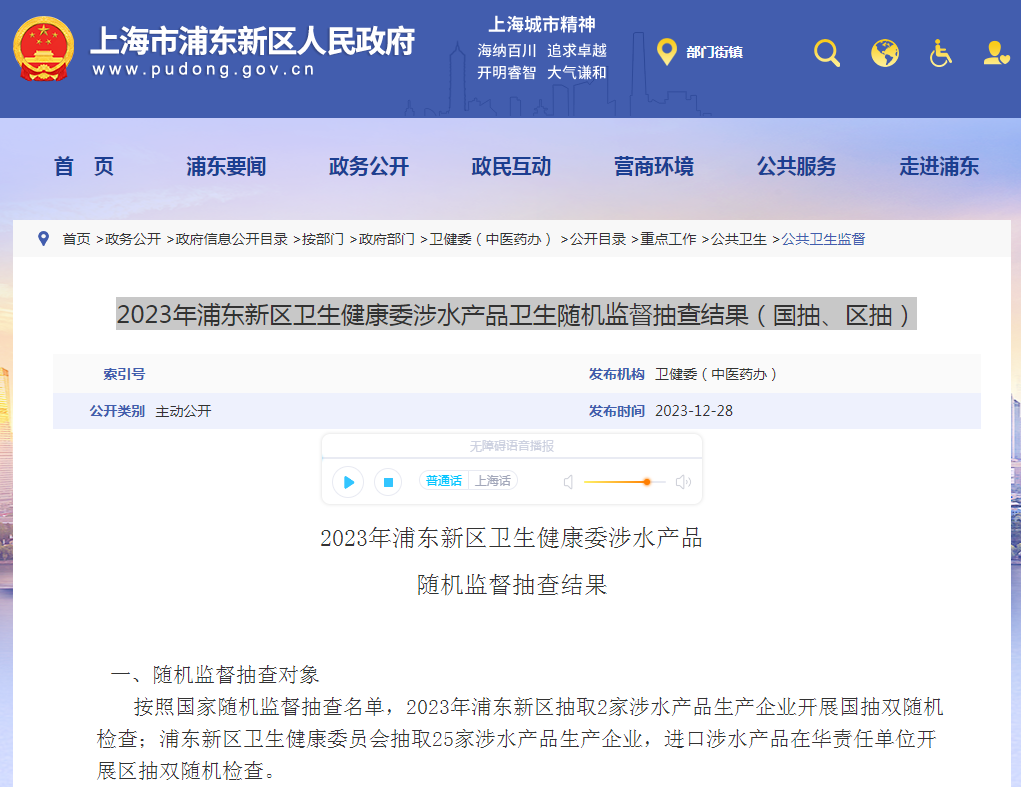Screen dimensions: 1021x787
Task: Click the 索引号 label
Action: pyautogui.click(x=124, y=374)
